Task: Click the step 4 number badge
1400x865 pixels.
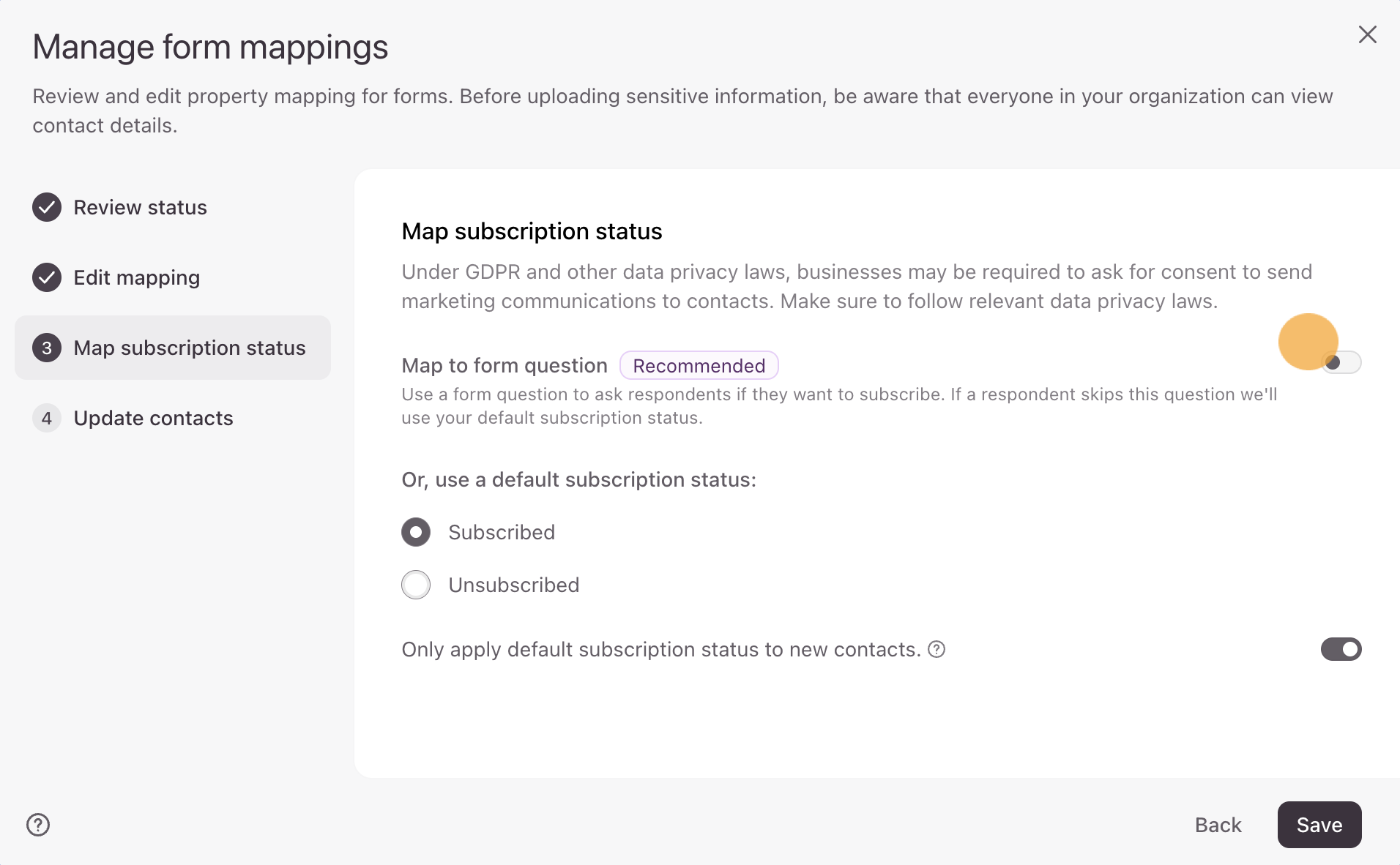Action: (47, 418)
